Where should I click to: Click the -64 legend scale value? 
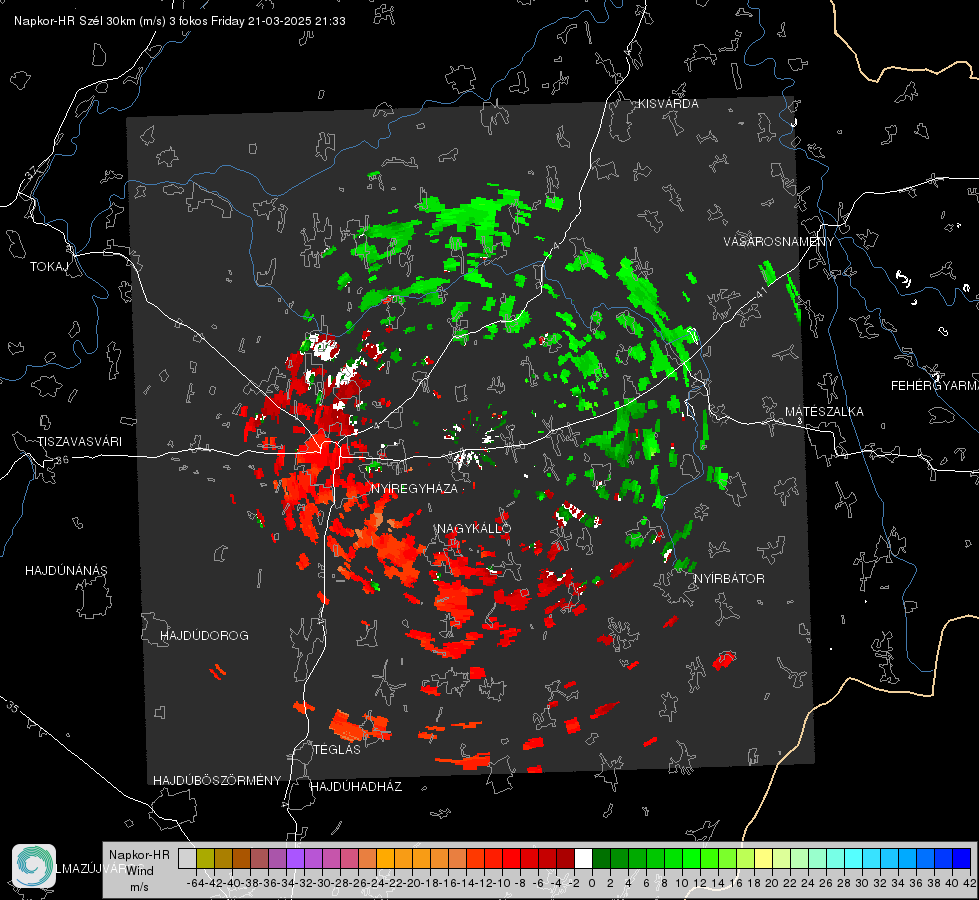coord(196,883)
